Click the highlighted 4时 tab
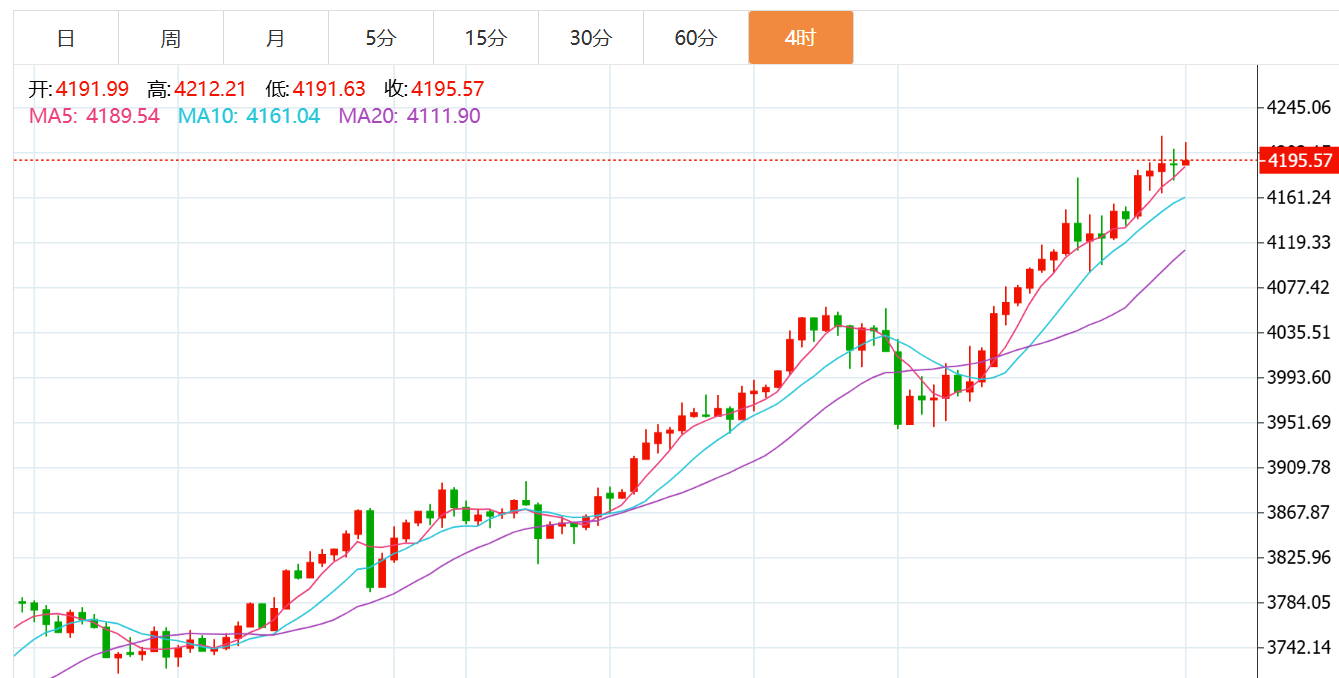 click(x=801, y=38)
